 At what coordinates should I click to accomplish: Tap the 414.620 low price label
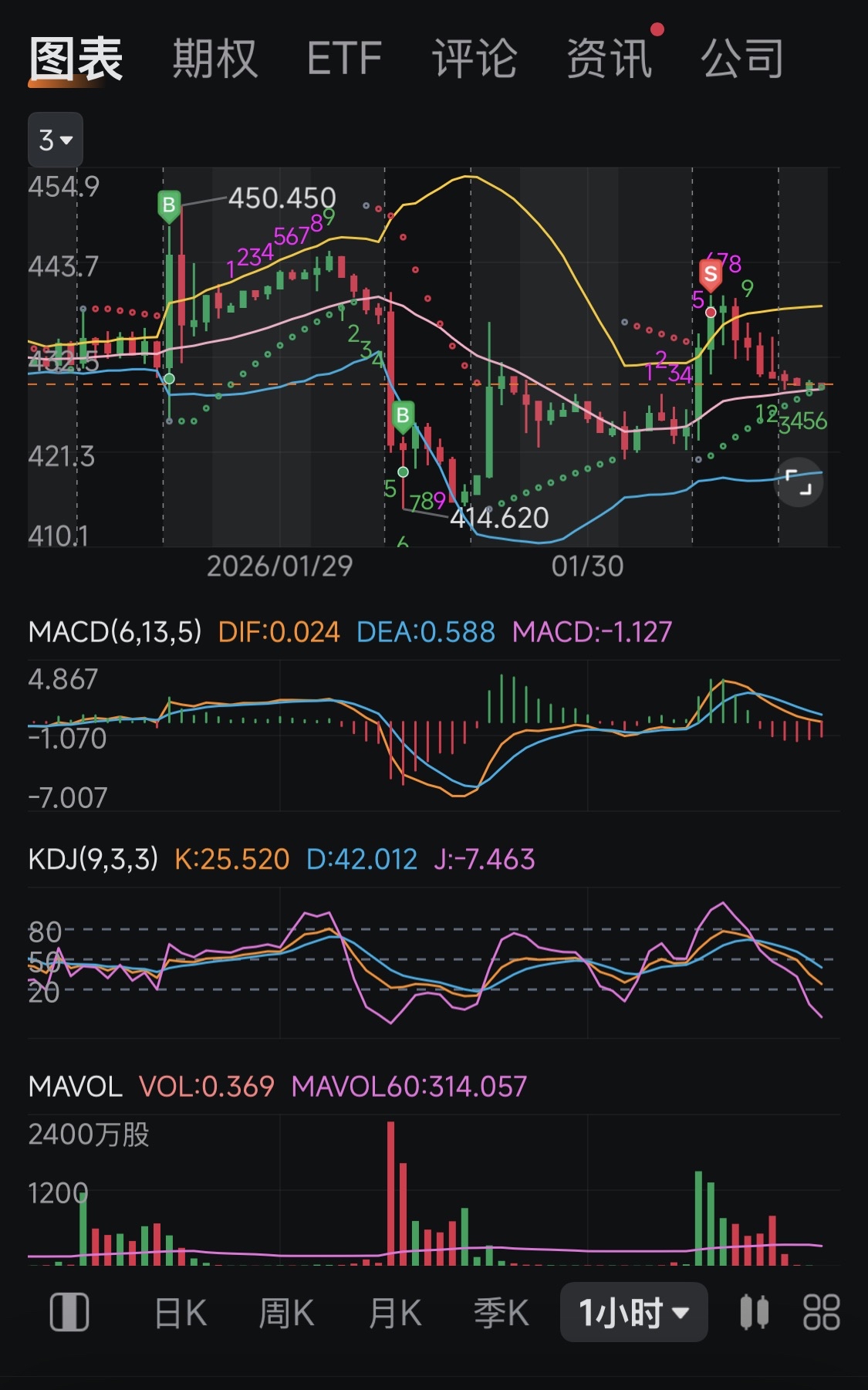(499, 517)
